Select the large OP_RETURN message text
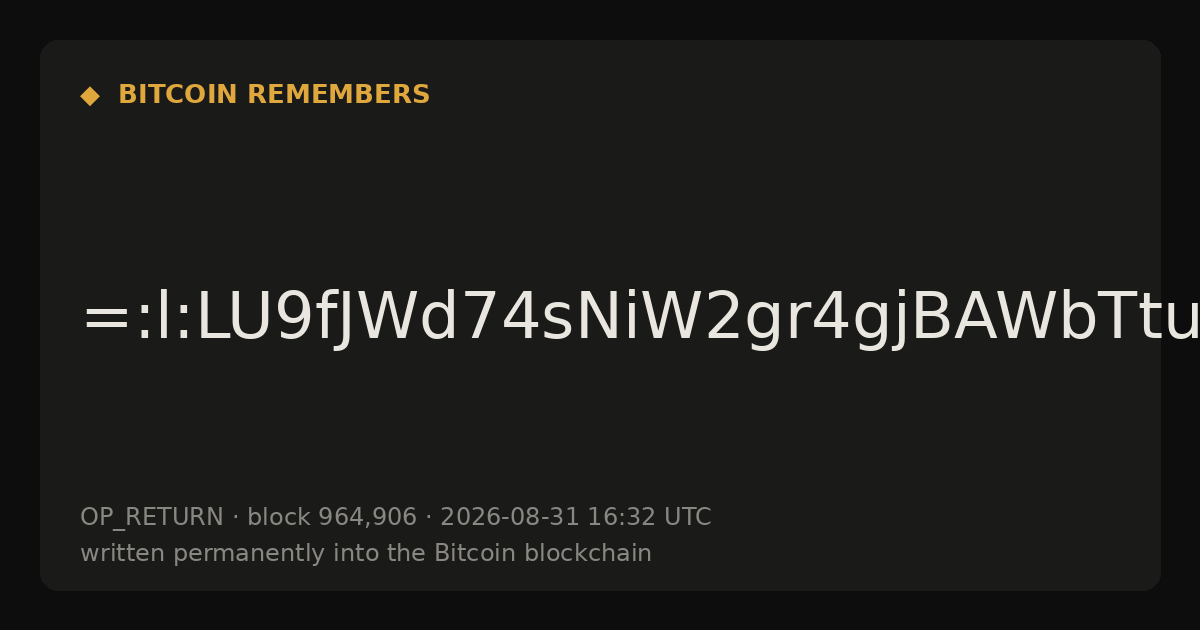1200x630 pixels. 640,320
